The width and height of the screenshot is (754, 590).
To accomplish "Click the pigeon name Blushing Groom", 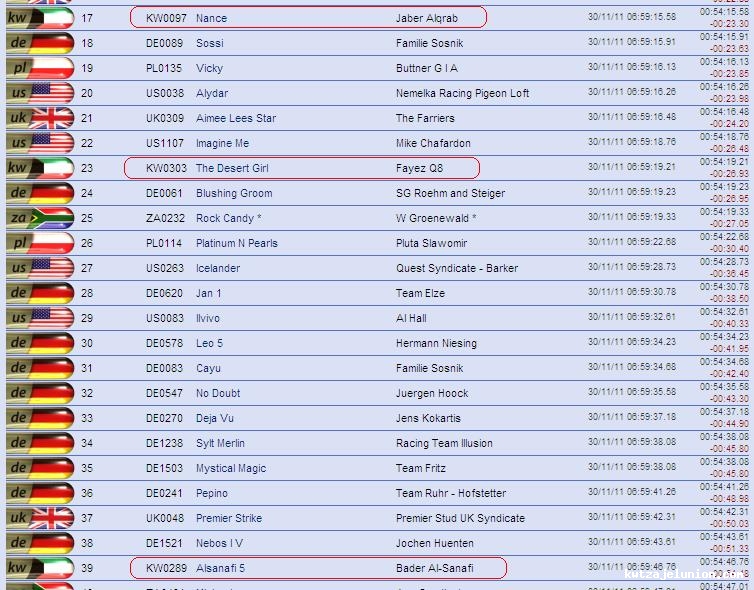I will (x=233, y=193).
